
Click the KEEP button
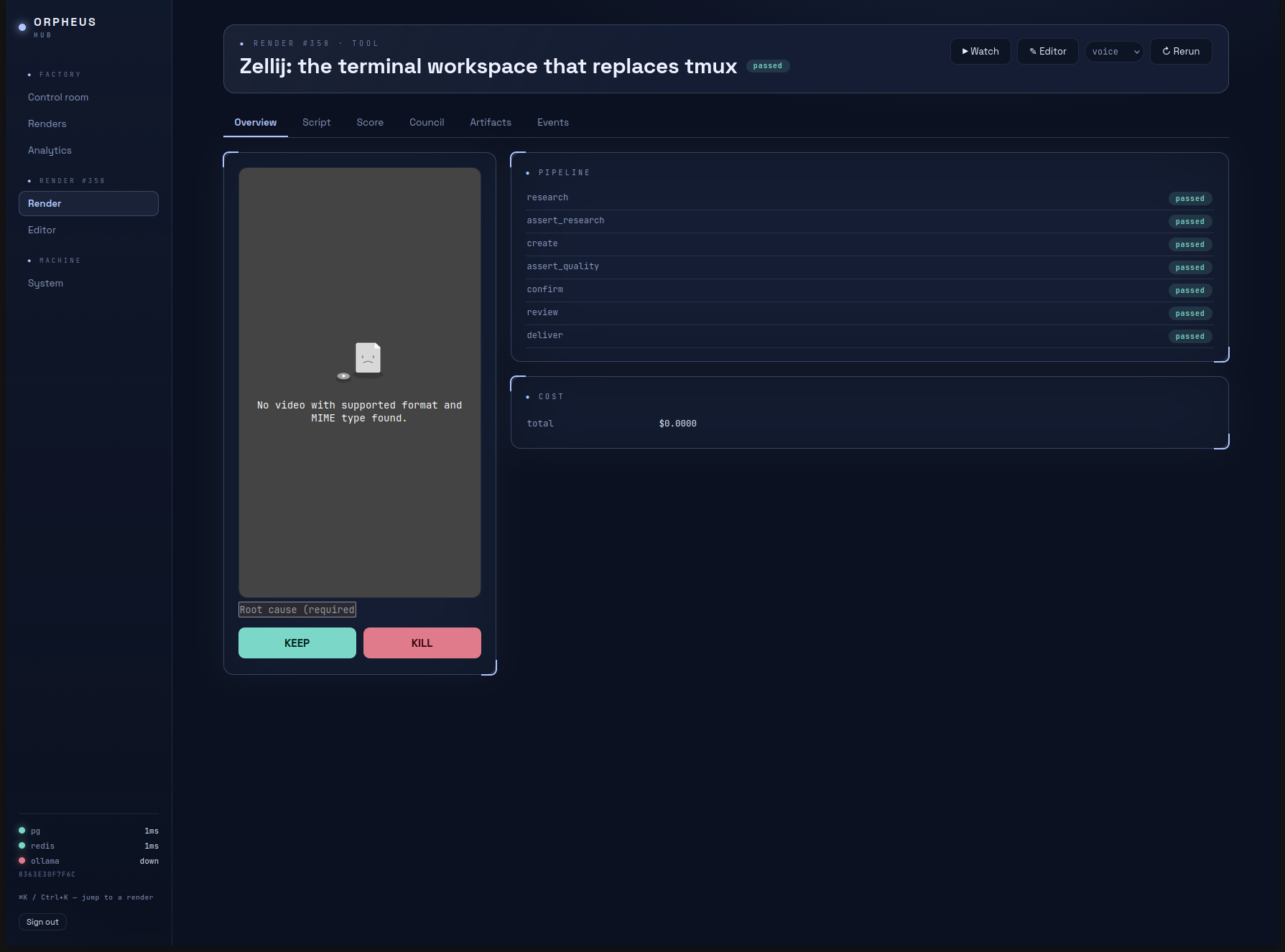297,643
